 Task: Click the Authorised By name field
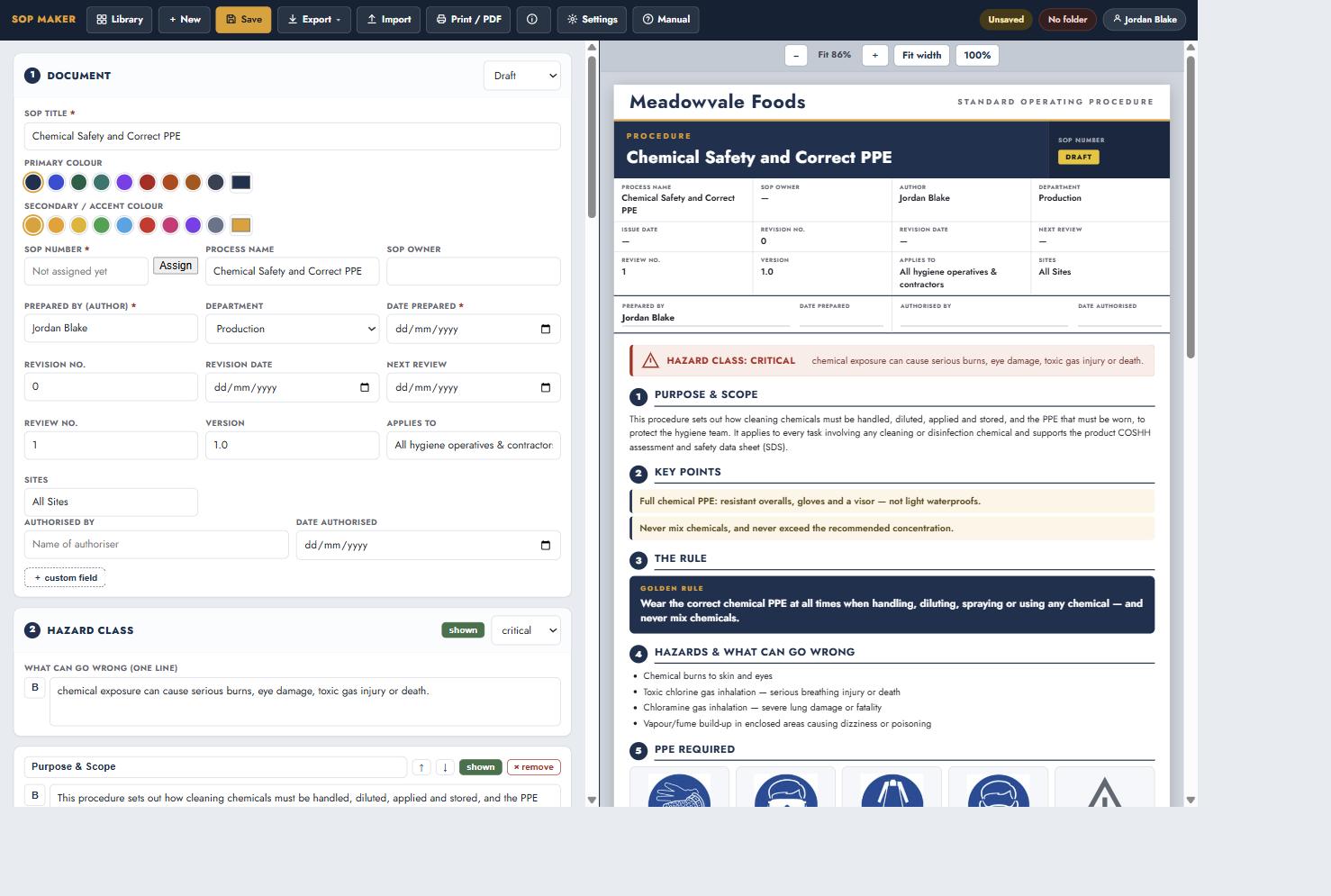point(156,544)
